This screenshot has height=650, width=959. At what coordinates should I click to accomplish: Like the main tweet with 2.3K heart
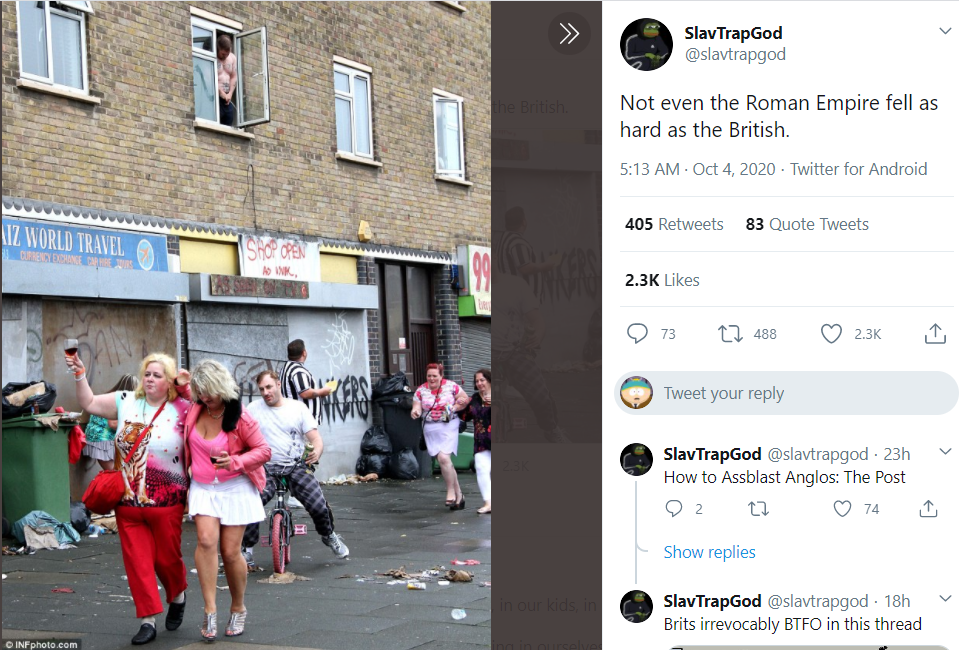(x=831, y=334)
